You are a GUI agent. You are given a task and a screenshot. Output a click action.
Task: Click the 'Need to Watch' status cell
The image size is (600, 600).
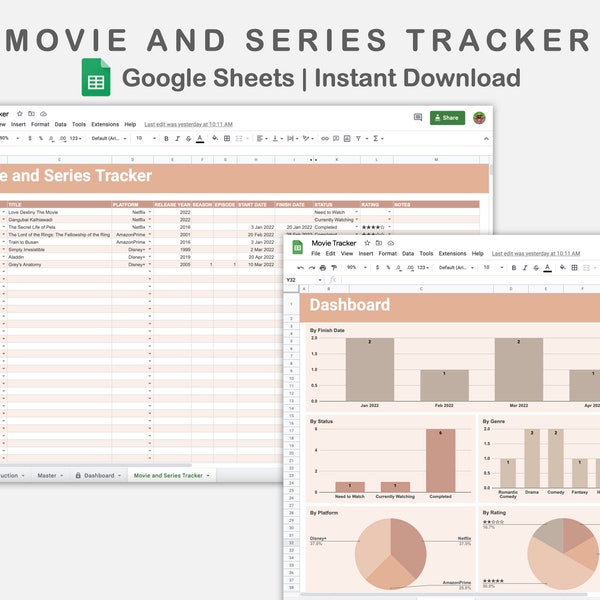click(x=337, y=212)
